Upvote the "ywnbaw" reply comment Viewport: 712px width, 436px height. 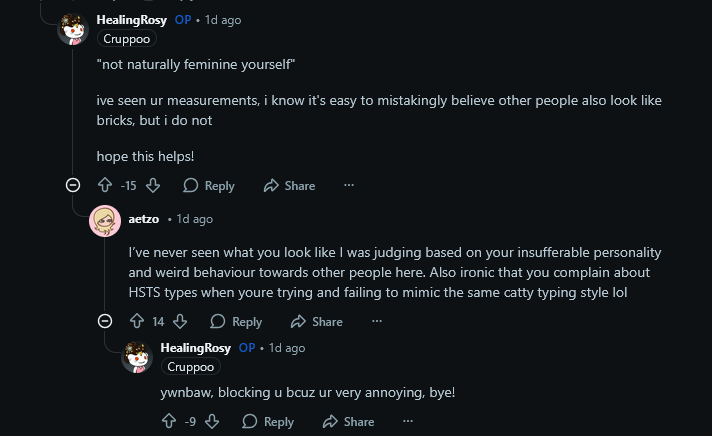169,421
